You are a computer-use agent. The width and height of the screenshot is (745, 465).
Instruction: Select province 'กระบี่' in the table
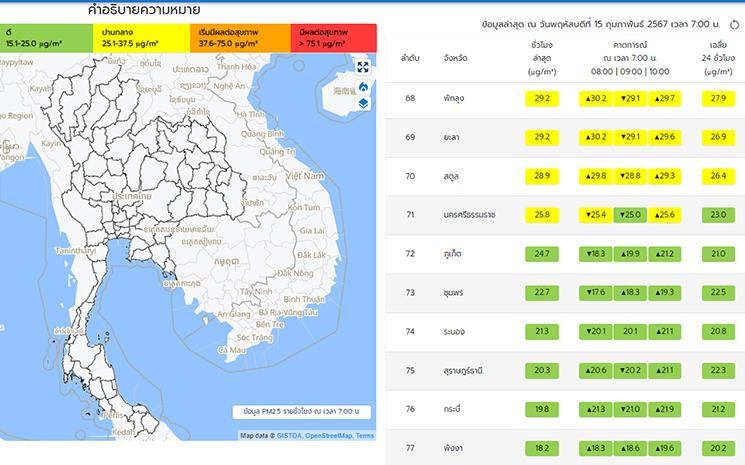(452, 409)
